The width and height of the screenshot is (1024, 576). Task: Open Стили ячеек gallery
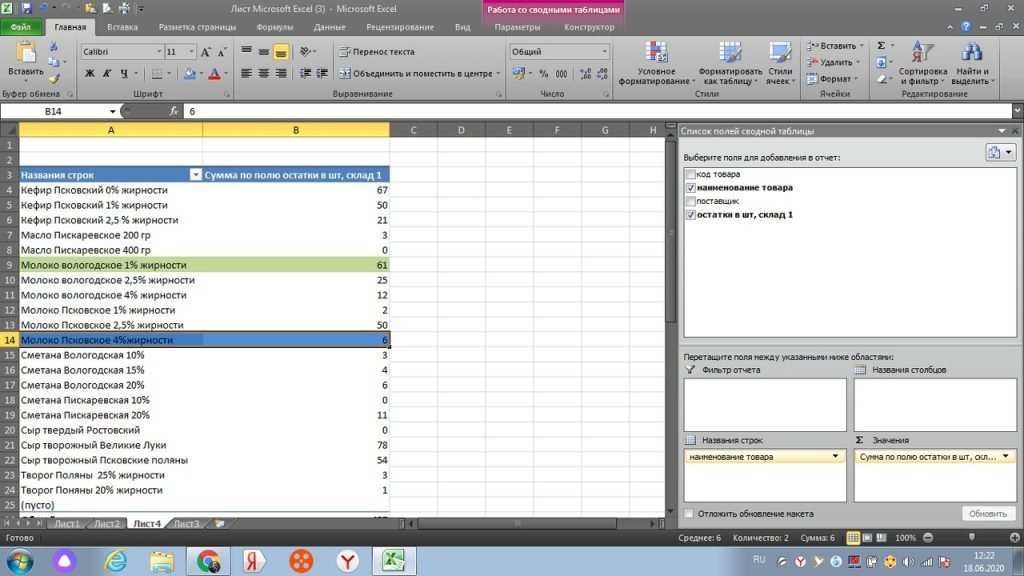(x=780, y=63)
